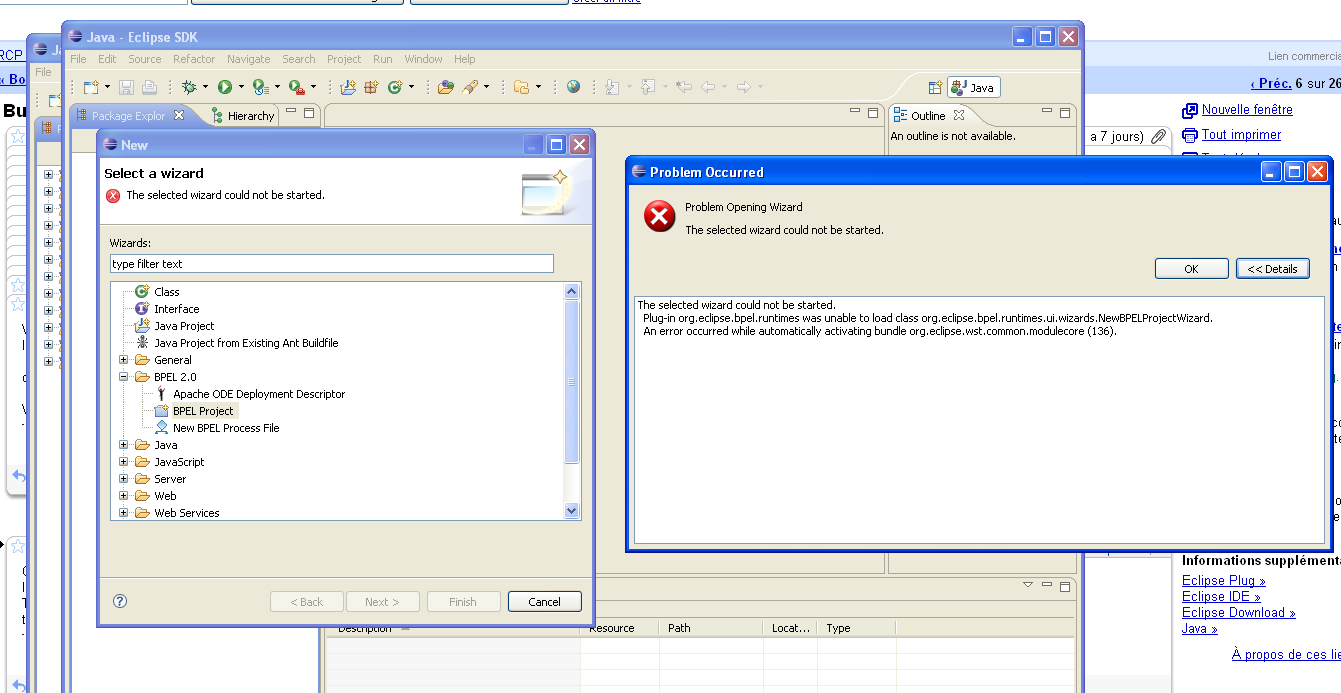Open the Search toolbar dropdown arrow
This screenshot has height=693, width=1341.
[487, 88]
